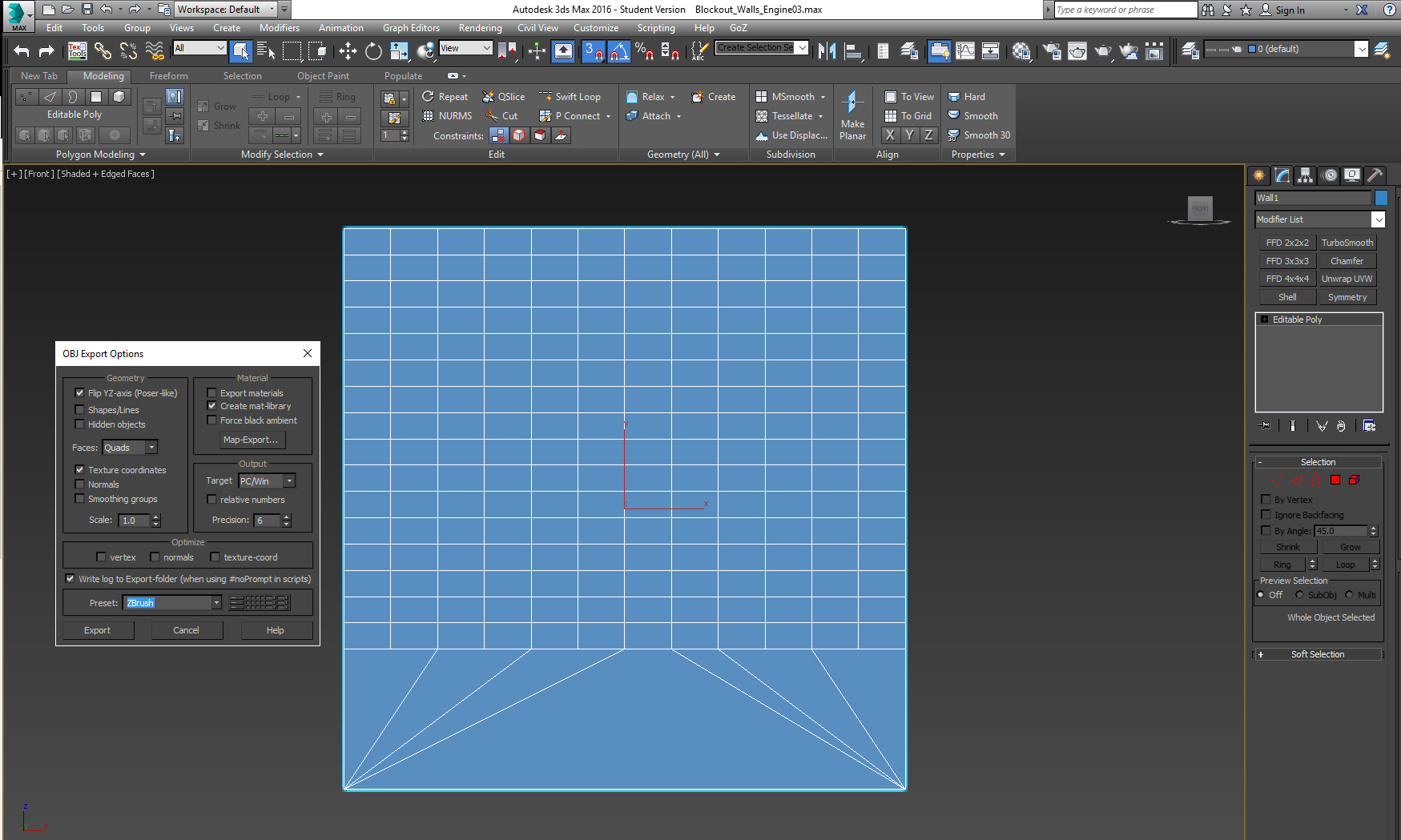Open the Create command panel tab

pos(1259,175)
